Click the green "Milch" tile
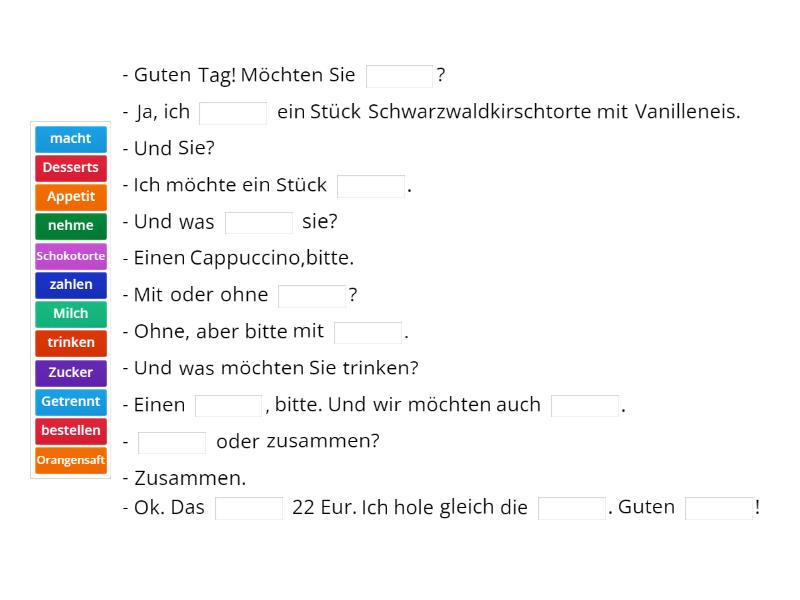800x600 pixels. click(x=70, y=314)
